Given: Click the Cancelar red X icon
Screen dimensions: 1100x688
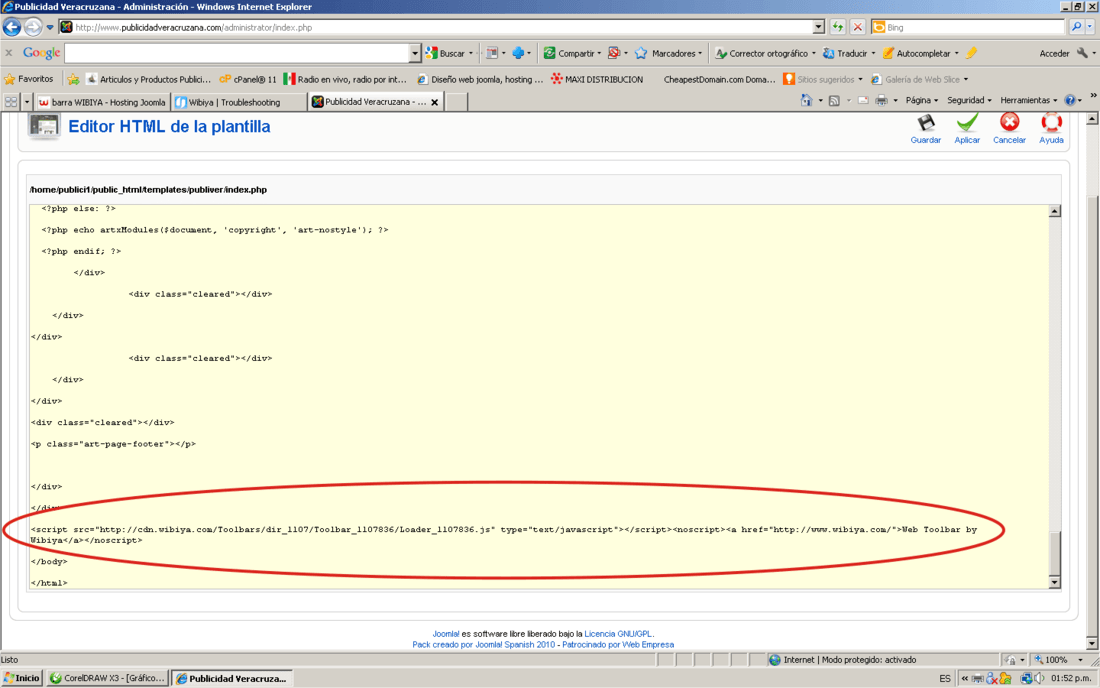Looking at the screenshot, I should coord(1010,123).
